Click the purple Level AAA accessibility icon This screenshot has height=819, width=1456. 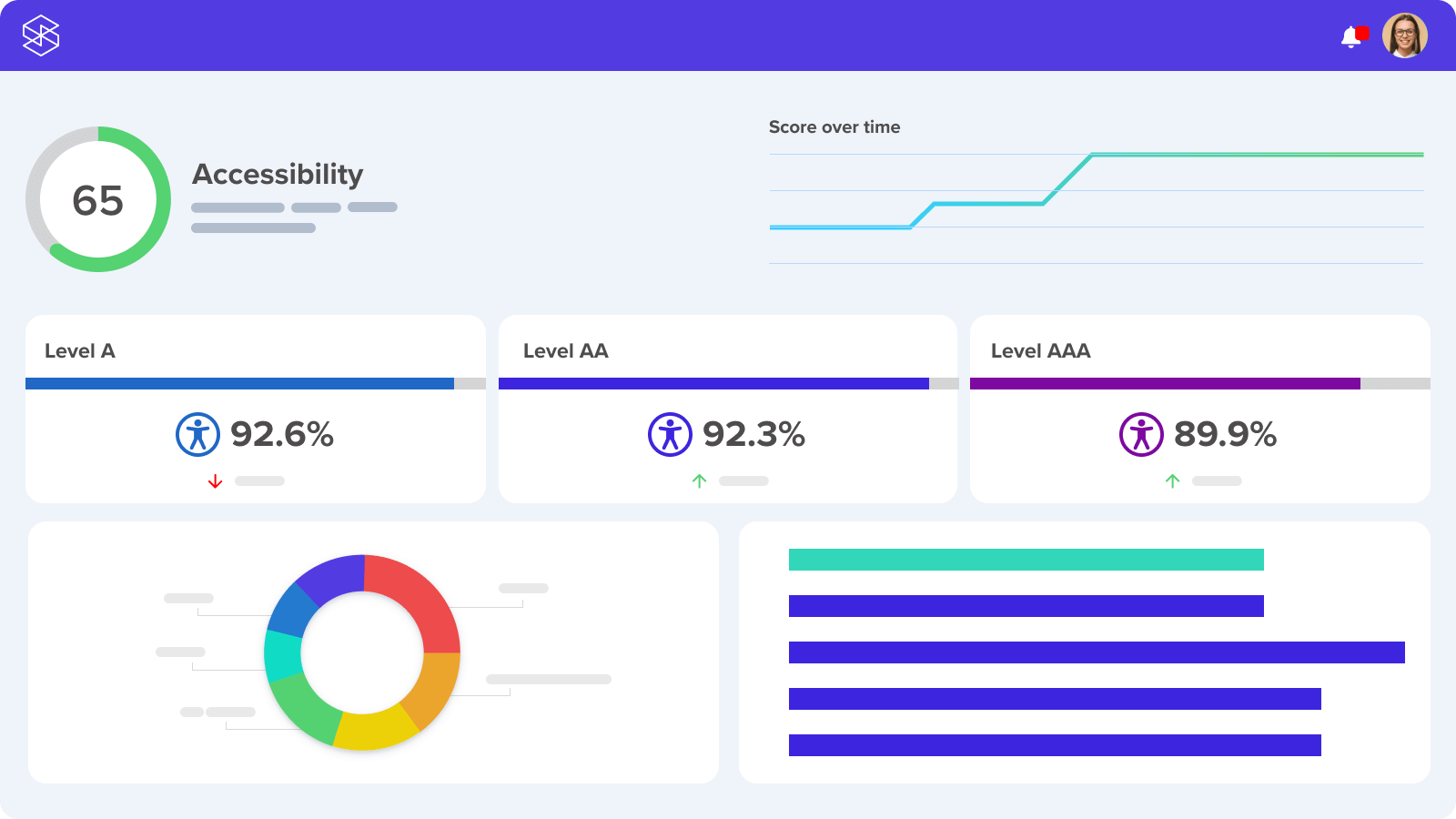[1141, 434]
